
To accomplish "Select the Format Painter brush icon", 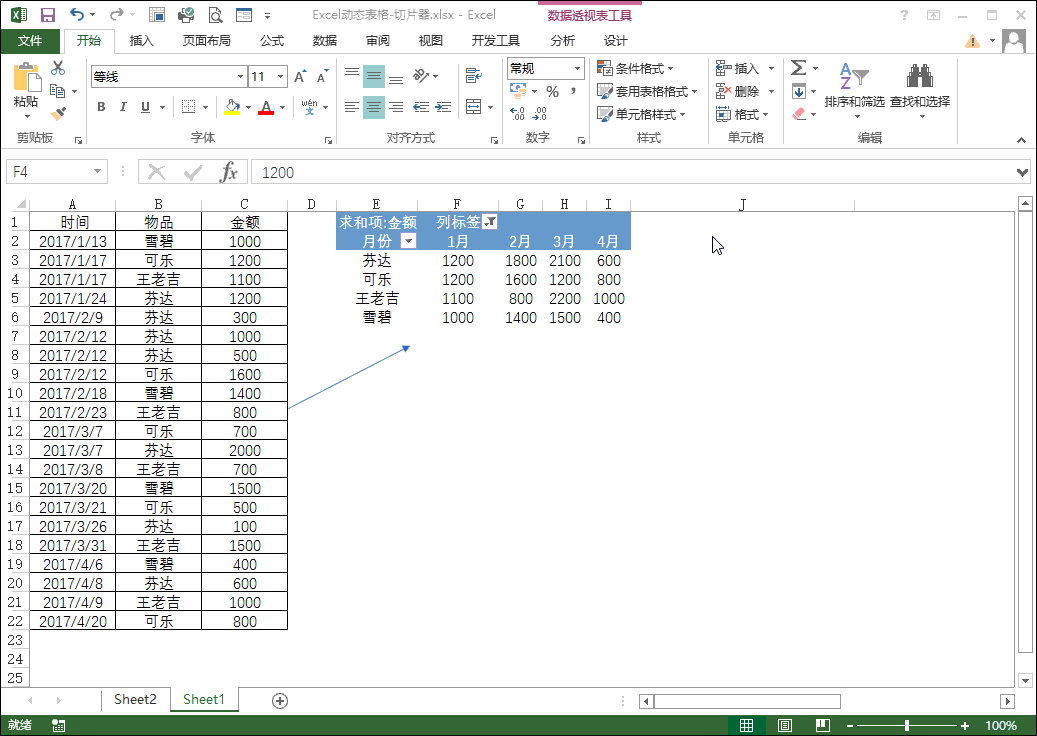I will tap(58, 114).
